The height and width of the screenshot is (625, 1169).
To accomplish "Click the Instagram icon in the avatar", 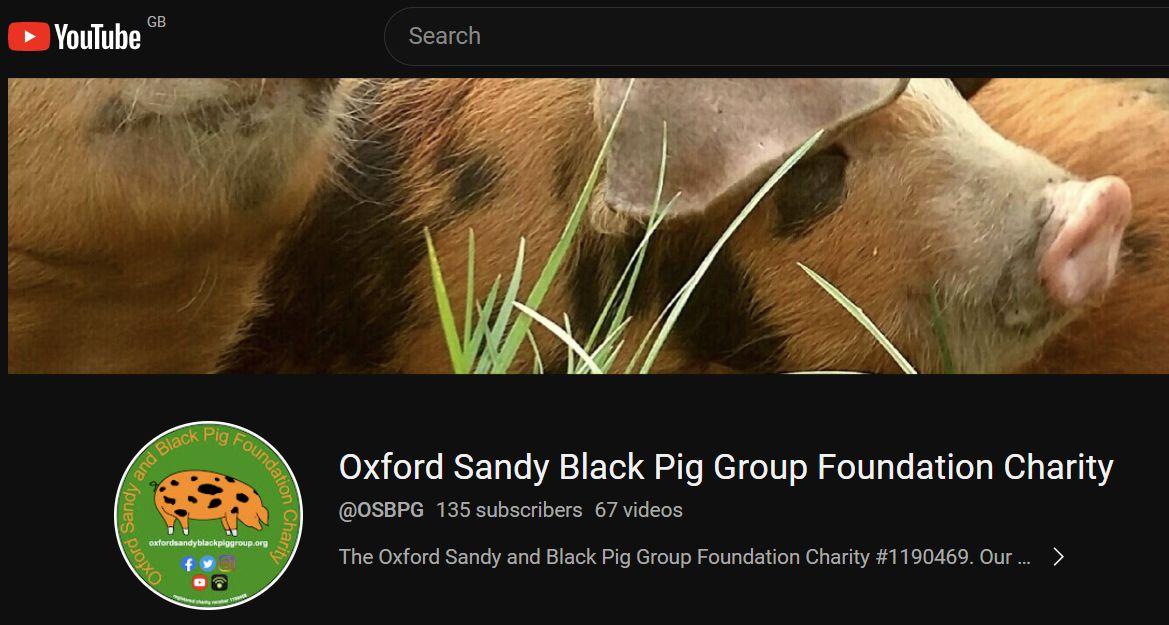I will tap(227, 563).
